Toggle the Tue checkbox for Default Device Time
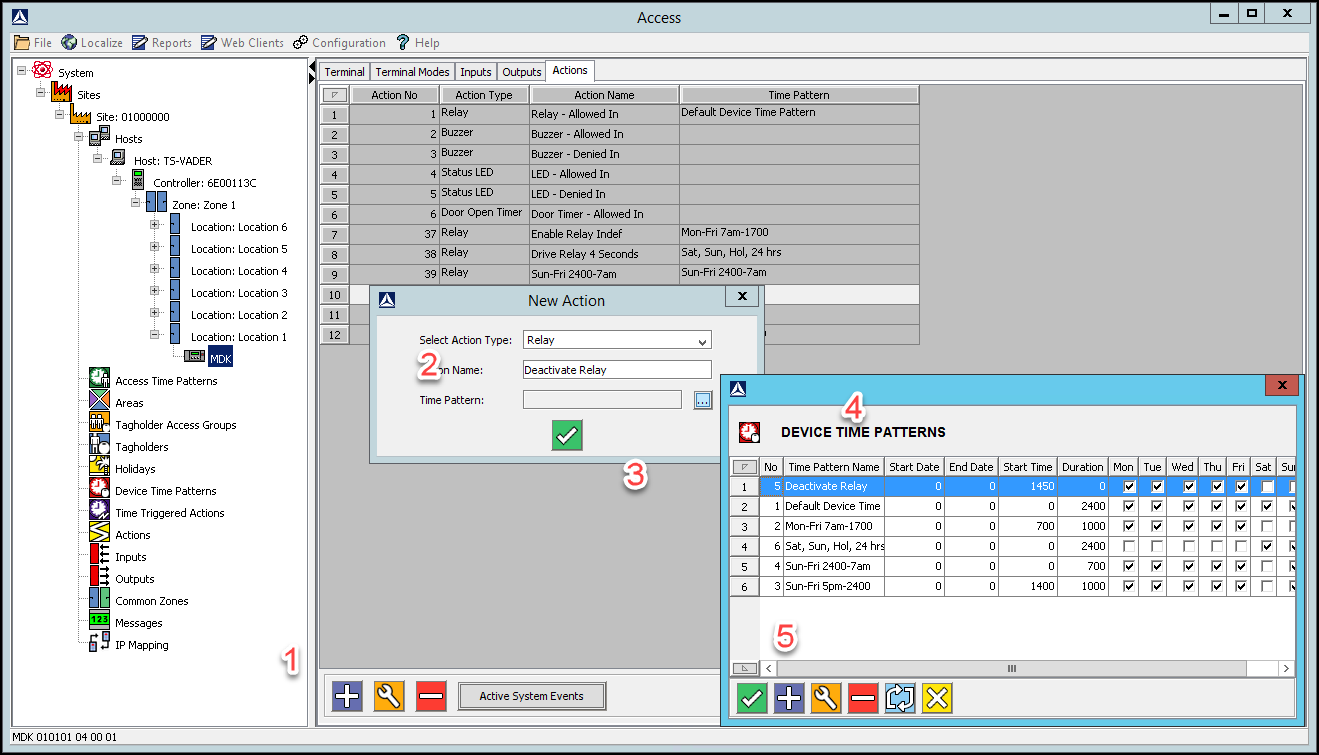This screenshot has width=1319, height=755. (1158, 507)
